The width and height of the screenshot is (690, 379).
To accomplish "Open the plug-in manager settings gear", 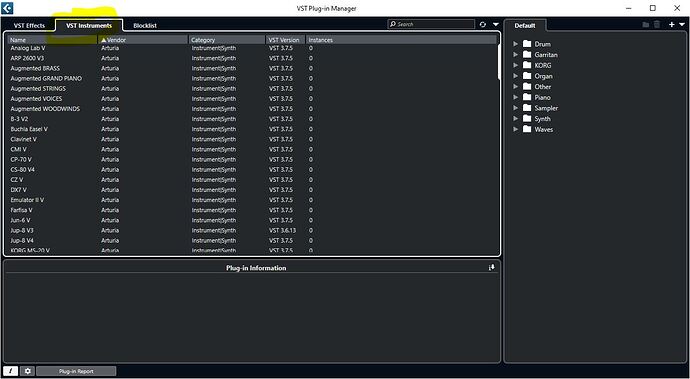I will pos(27,371).
